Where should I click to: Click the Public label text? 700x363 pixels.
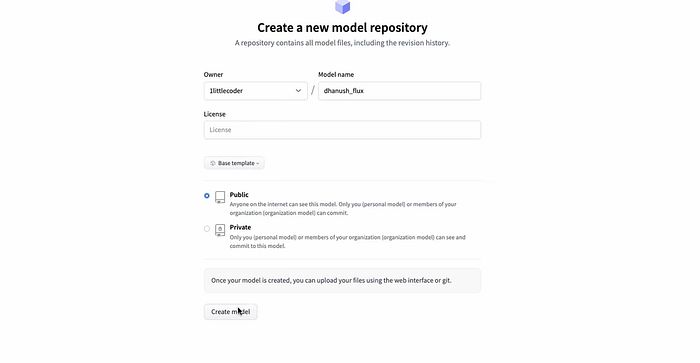tap(239, 195)
